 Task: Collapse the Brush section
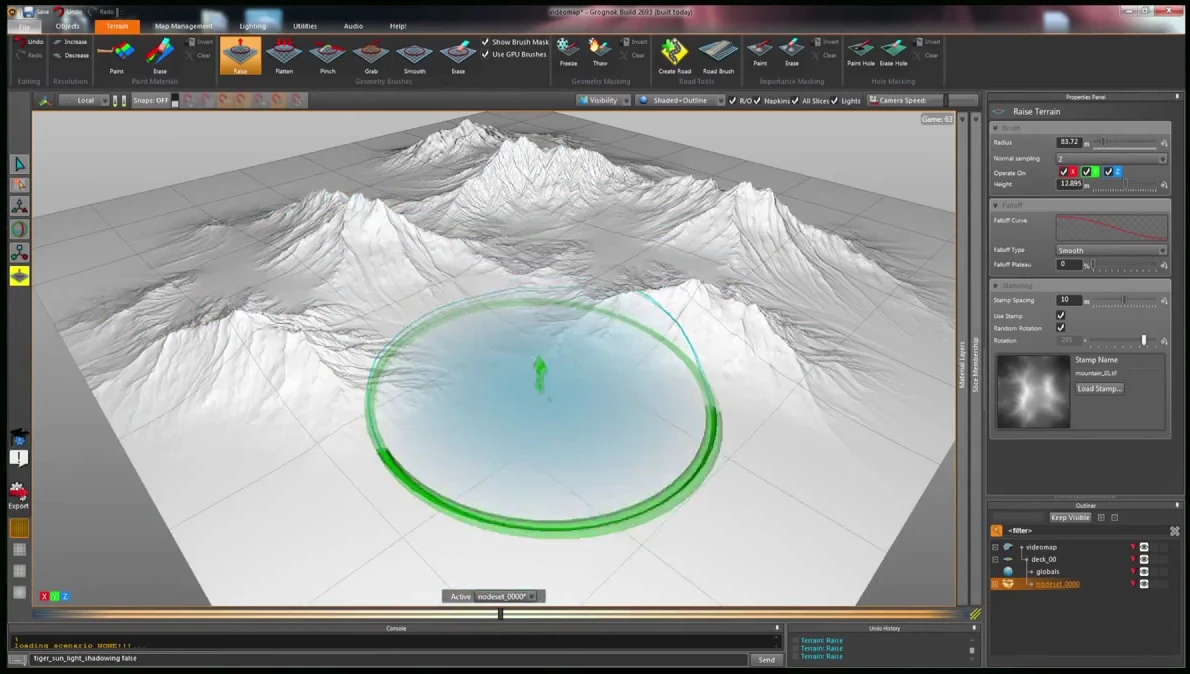[x=996, y=128]
